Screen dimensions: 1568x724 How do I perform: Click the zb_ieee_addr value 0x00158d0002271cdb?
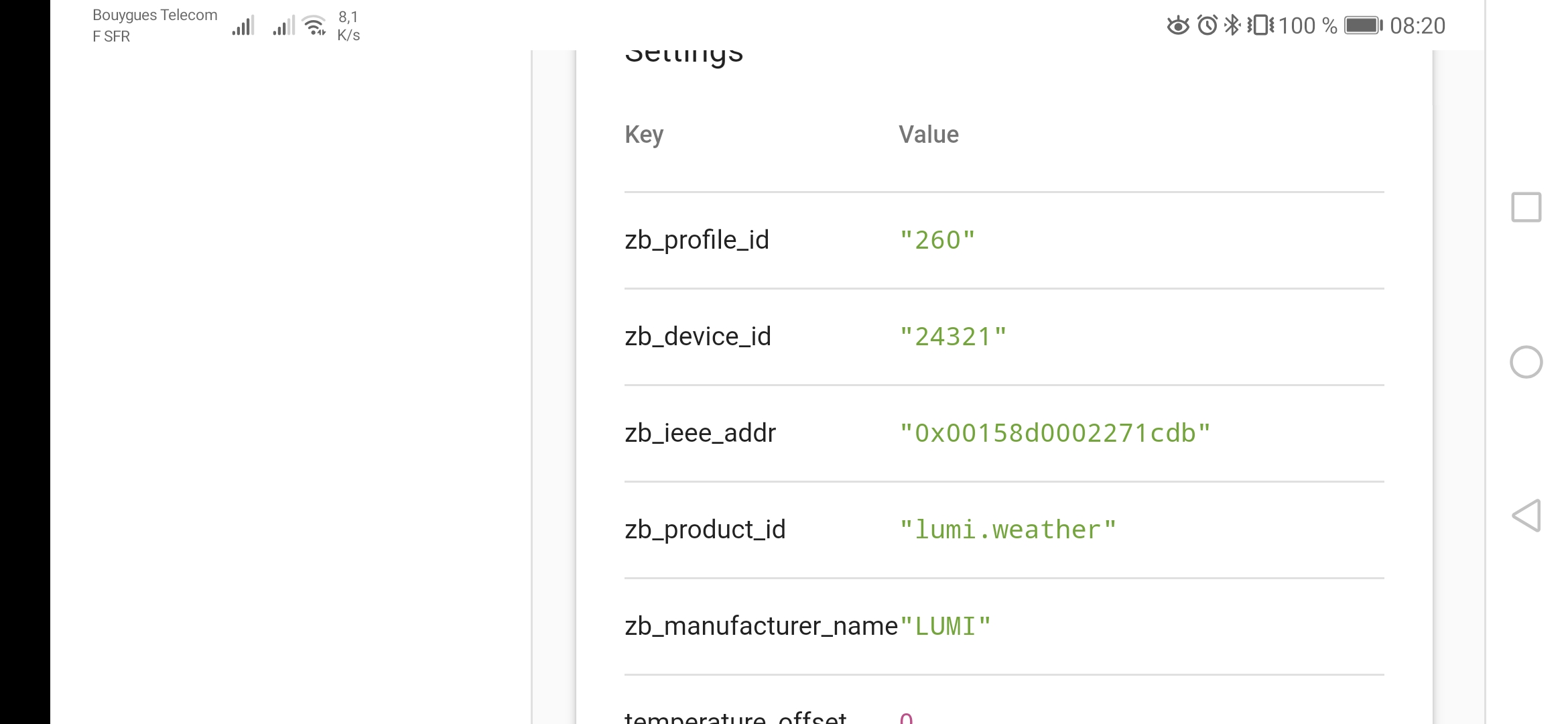[1055, 433]
